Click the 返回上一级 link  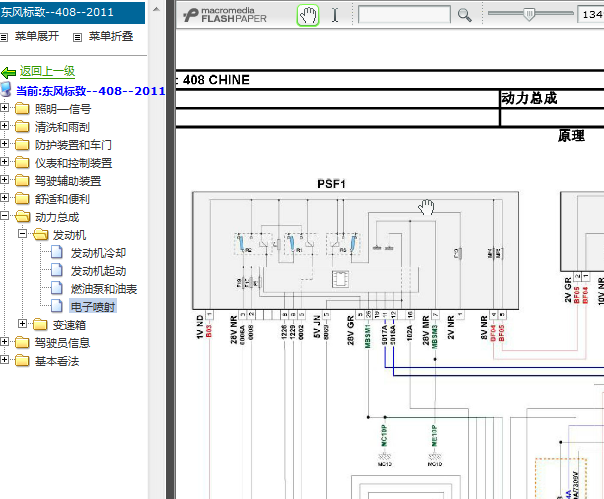47,71
